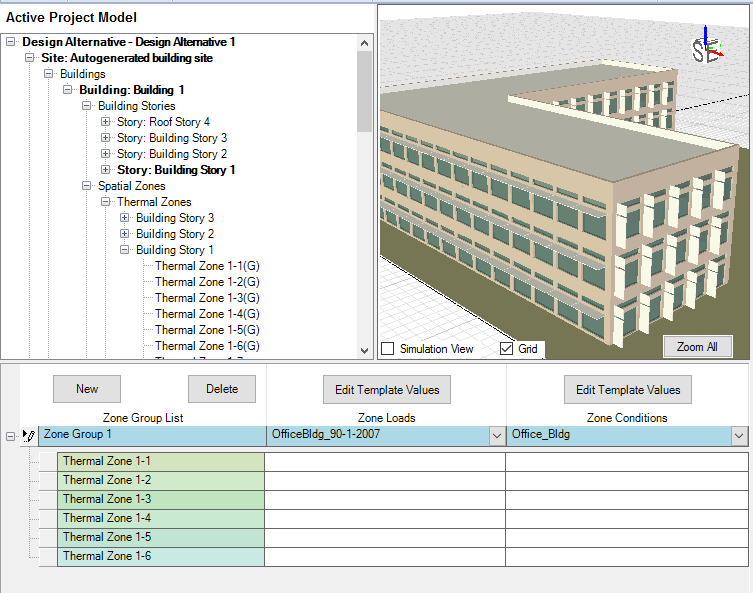The height and width of the screenshot is (593, 753).
Task: Collapse the Building Stories node
Action: [x=86, y=106]
